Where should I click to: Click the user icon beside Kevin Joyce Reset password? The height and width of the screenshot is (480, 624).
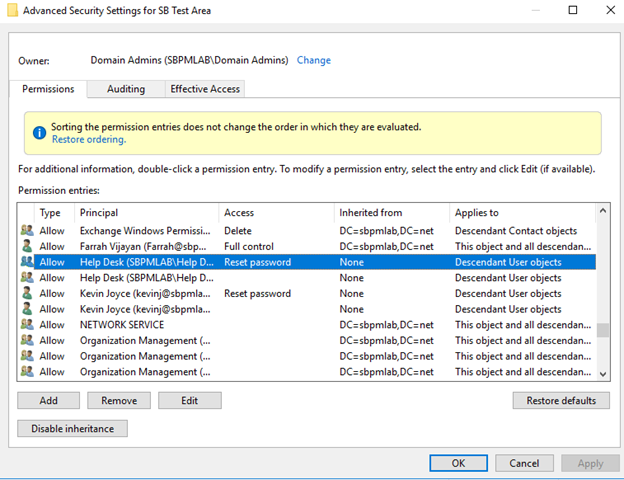pos(27,293)
